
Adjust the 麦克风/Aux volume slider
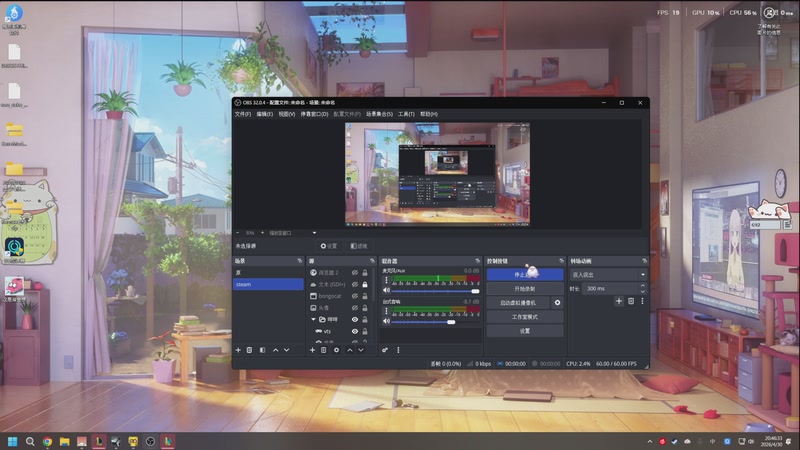pos(436,291)
